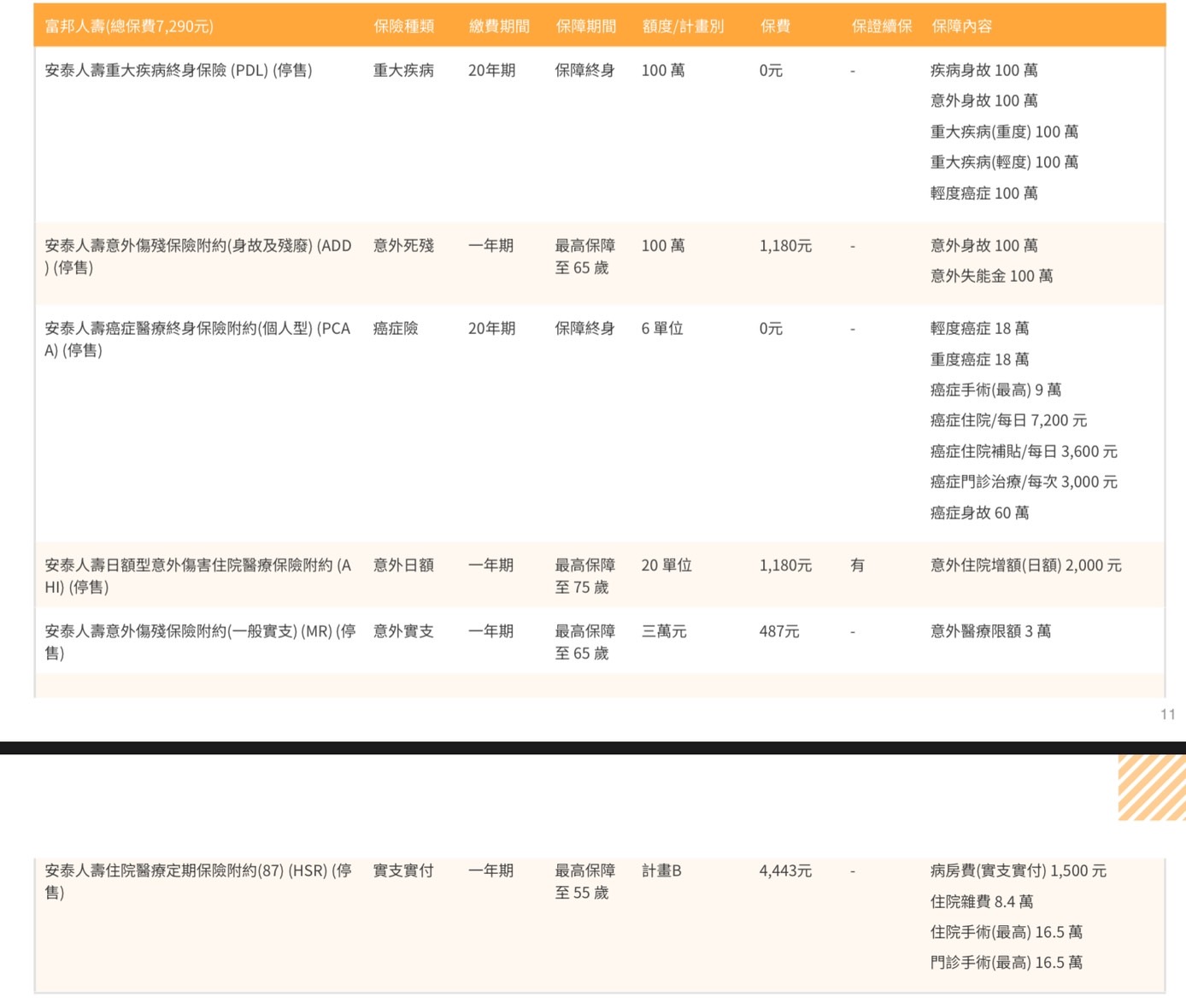Click 住院雜費 8.4 萬 coverage line

tap(982, 901)
